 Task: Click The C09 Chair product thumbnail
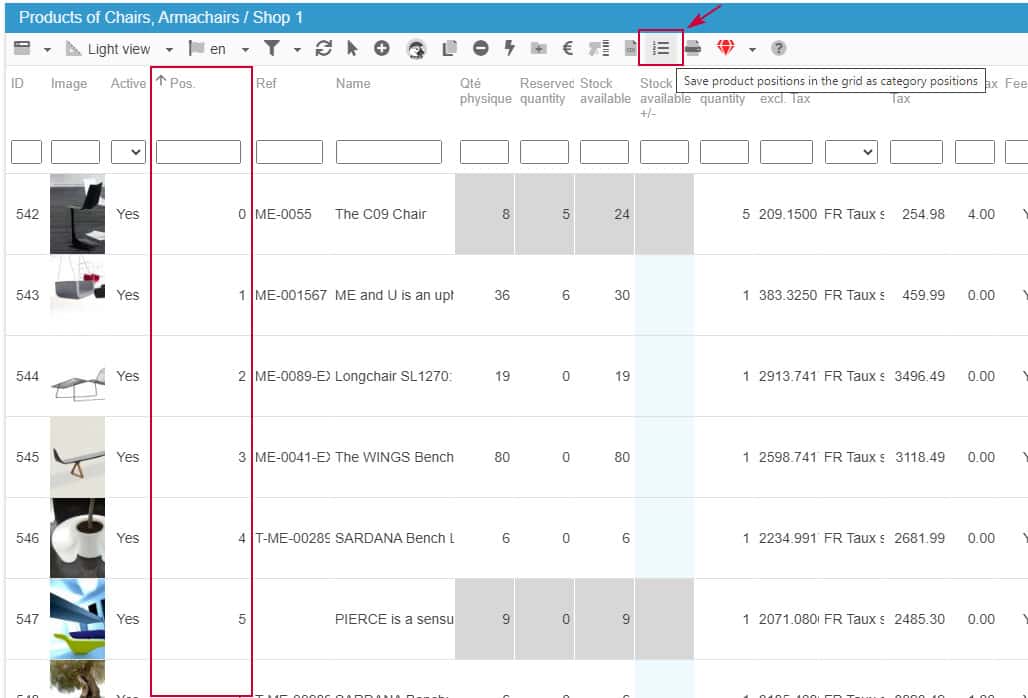[77, 213]
